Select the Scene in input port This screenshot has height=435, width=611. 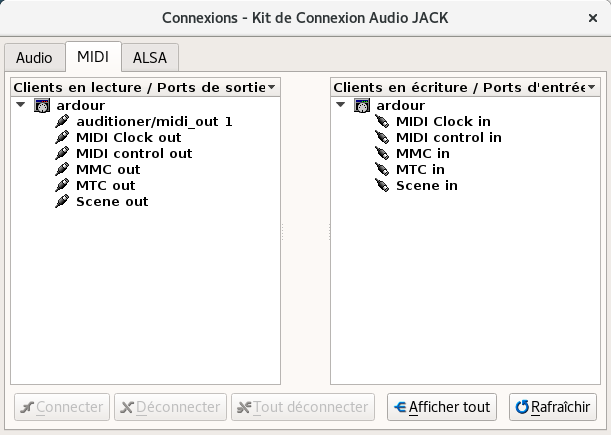pos(426,185)
